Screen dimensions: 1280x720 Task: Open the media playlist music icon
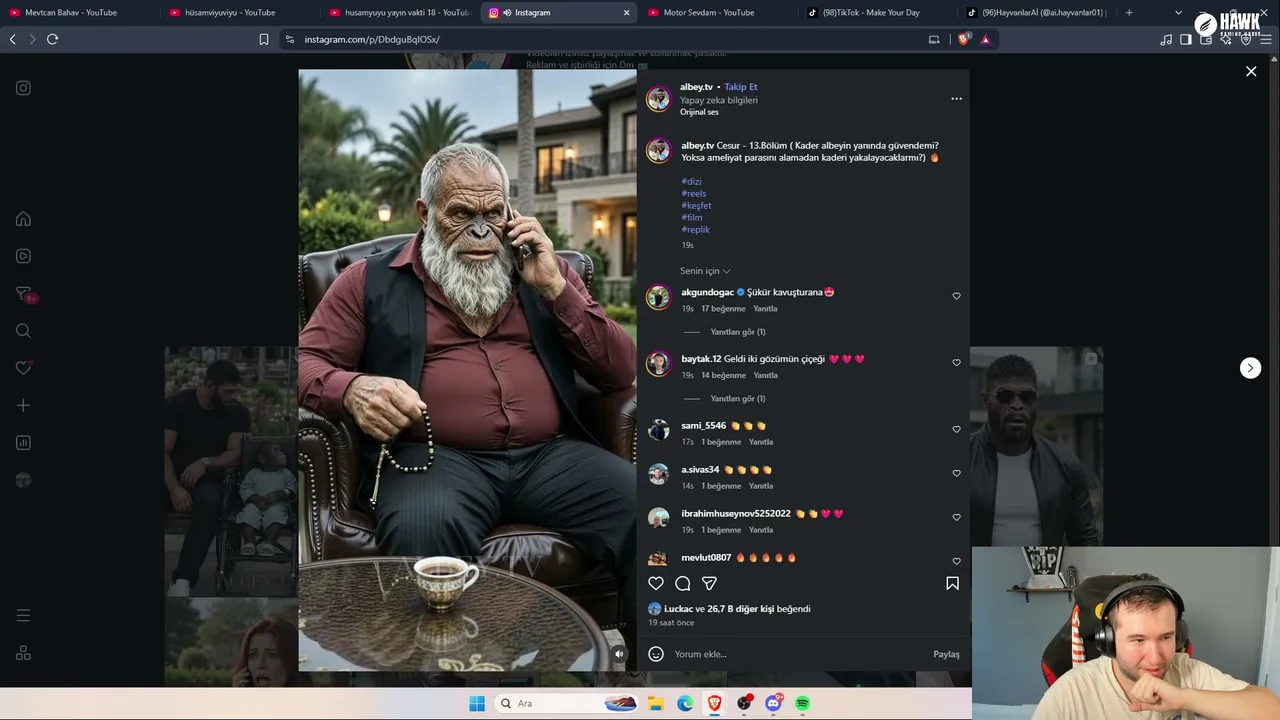point(1166,39)
